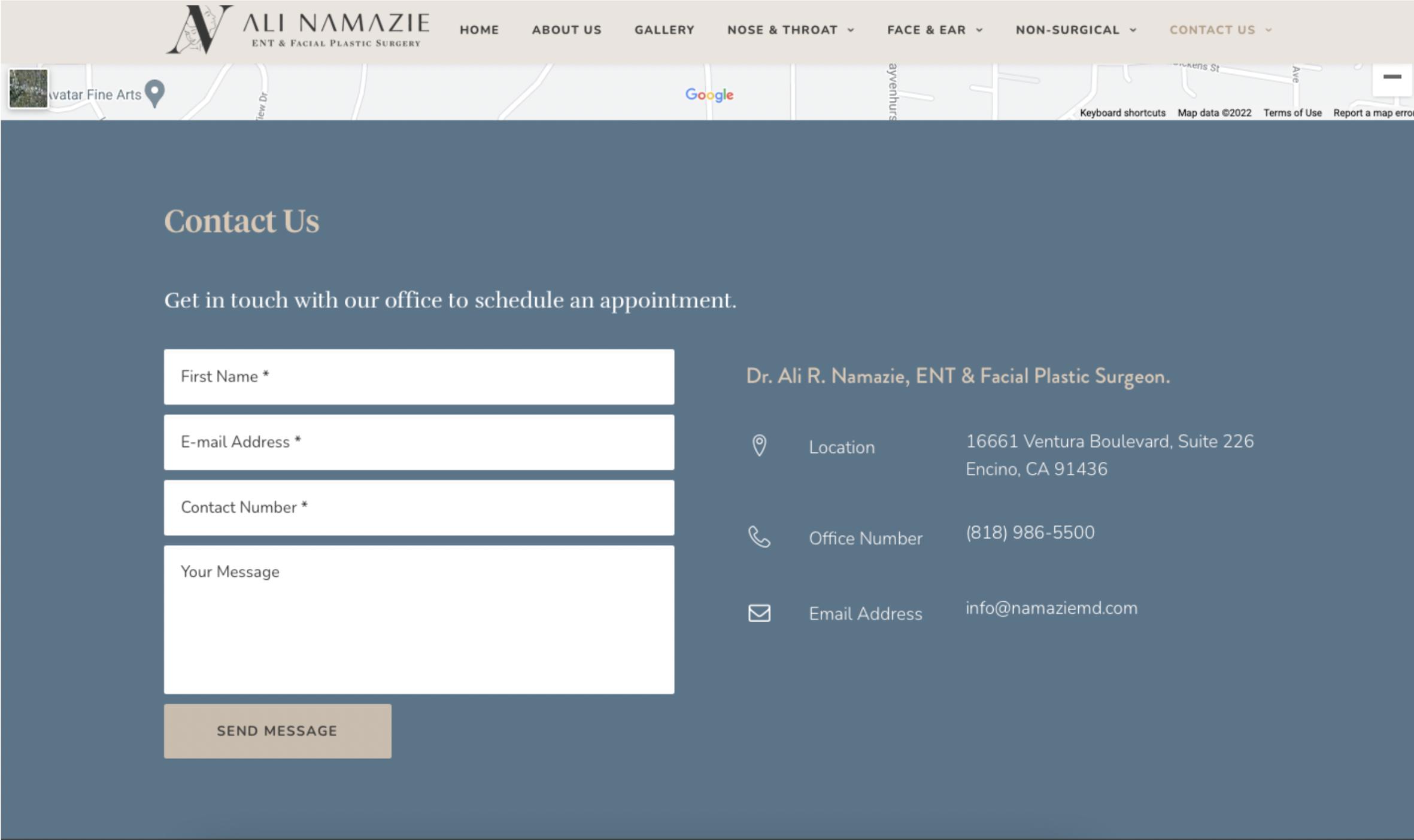
Task: Click Report a map error link
Action: point(1373,112)
